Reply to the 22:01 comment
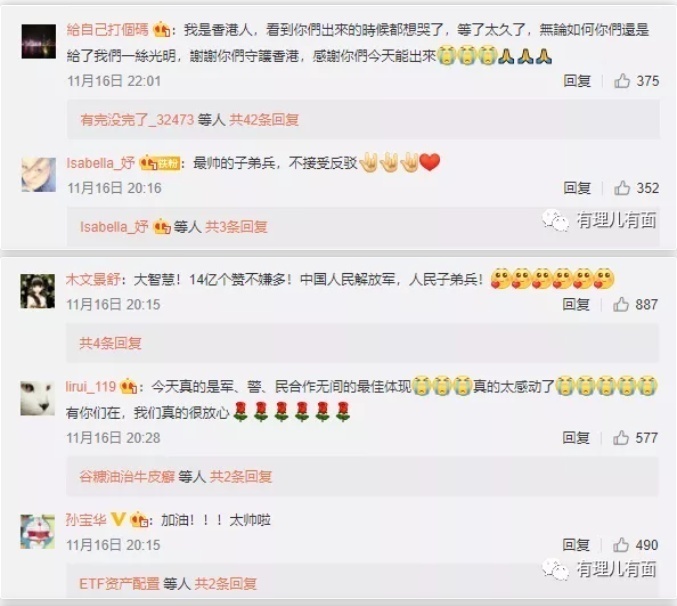The height and width of the screenshot is (606, 677). coord(577,81)
